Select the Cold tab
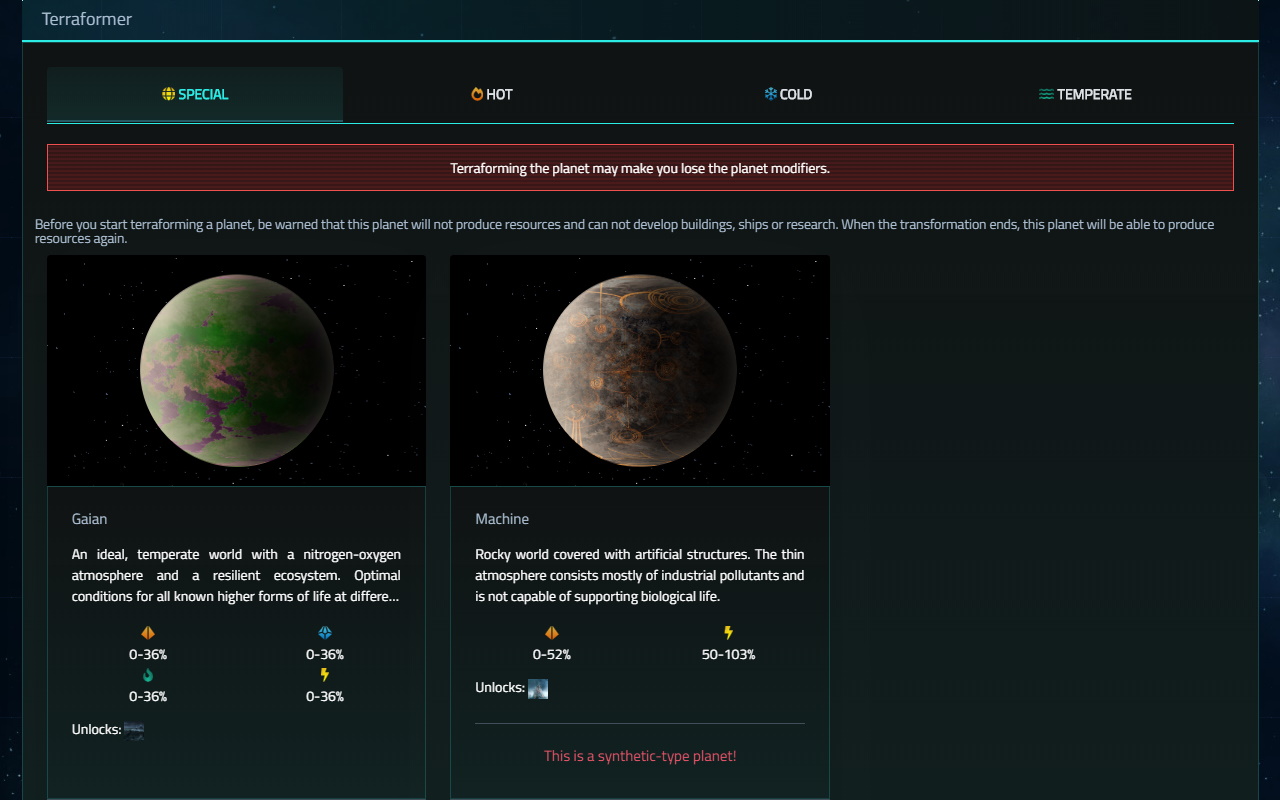 [x=788, y=95]
